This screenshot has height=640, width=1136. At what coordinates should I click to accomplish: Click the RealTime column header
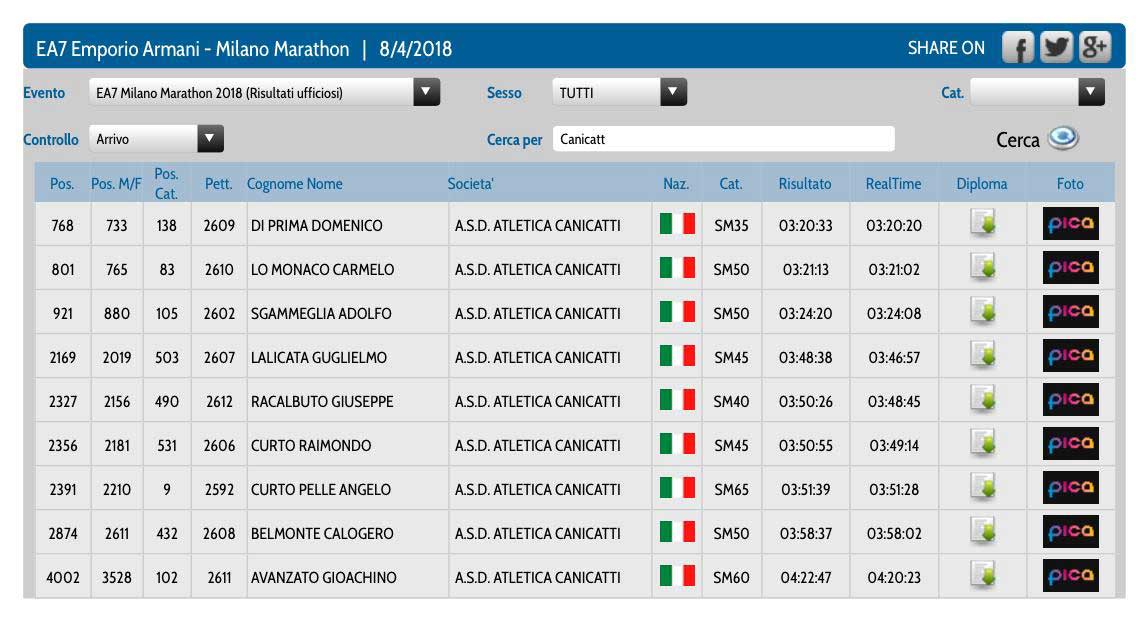tap(893, 184)
